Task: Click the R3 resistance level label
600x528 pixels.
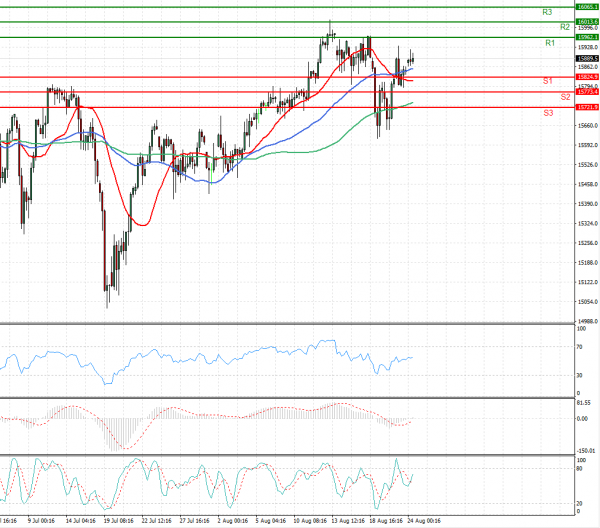Action: coord(547,12)
